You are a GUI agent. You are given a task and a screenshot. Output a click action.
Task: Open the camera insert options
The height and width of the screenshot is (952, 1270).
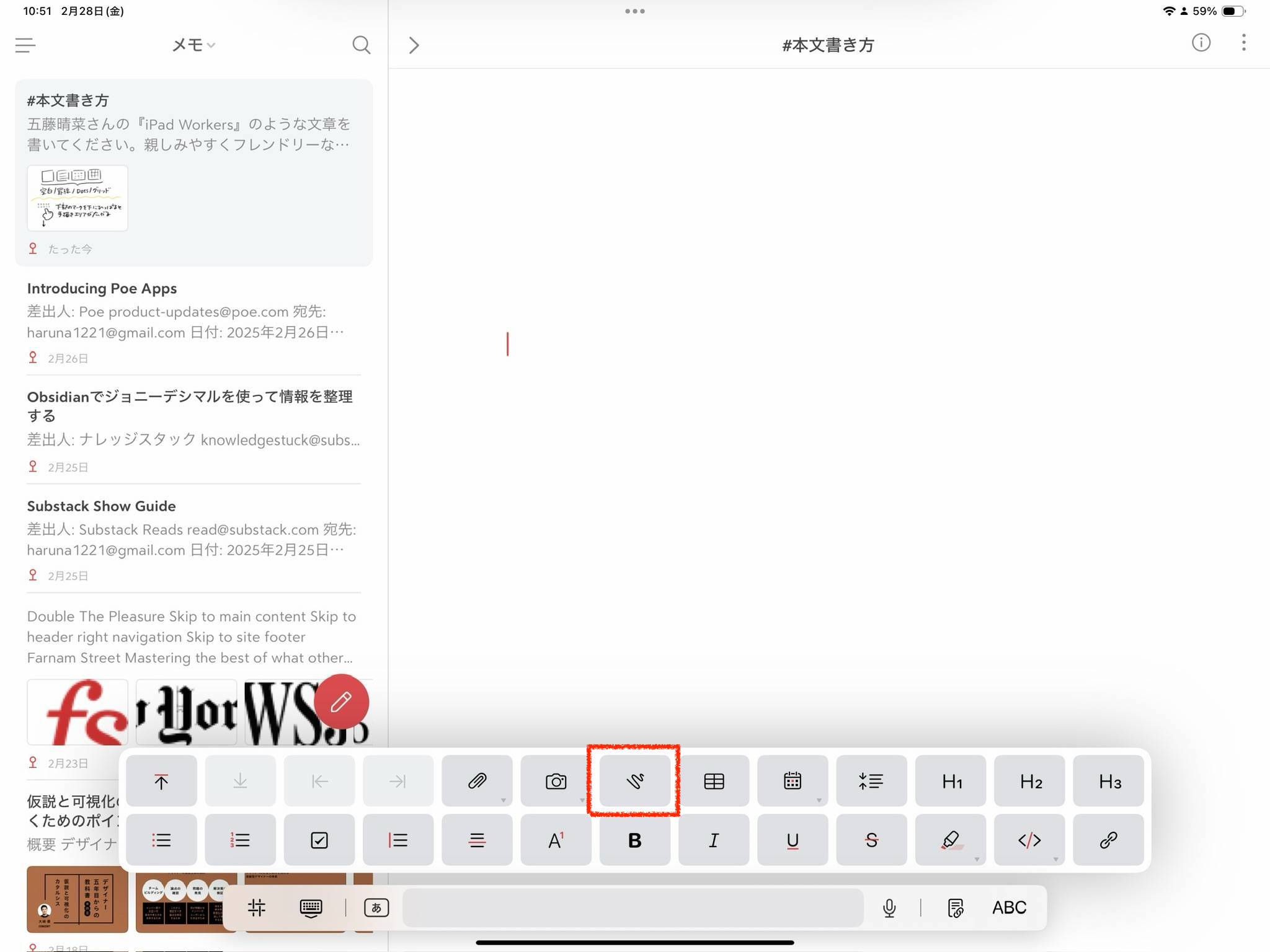tap(556, 781)
